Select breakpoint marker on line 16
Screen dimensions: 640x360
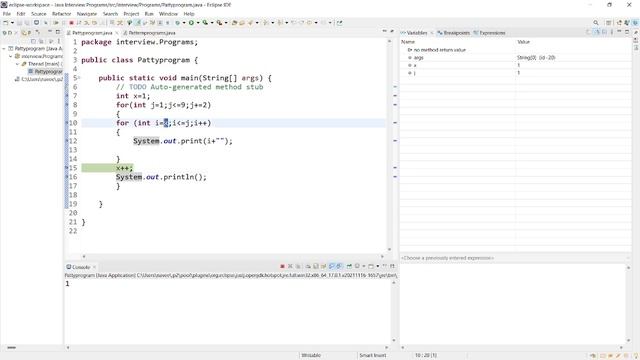67,177
